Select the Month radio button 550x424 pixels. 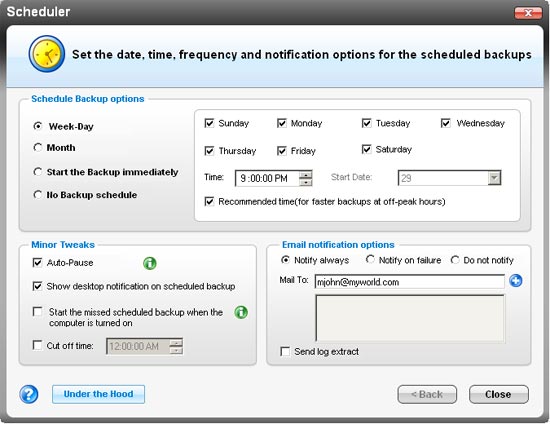click(38, 147)
